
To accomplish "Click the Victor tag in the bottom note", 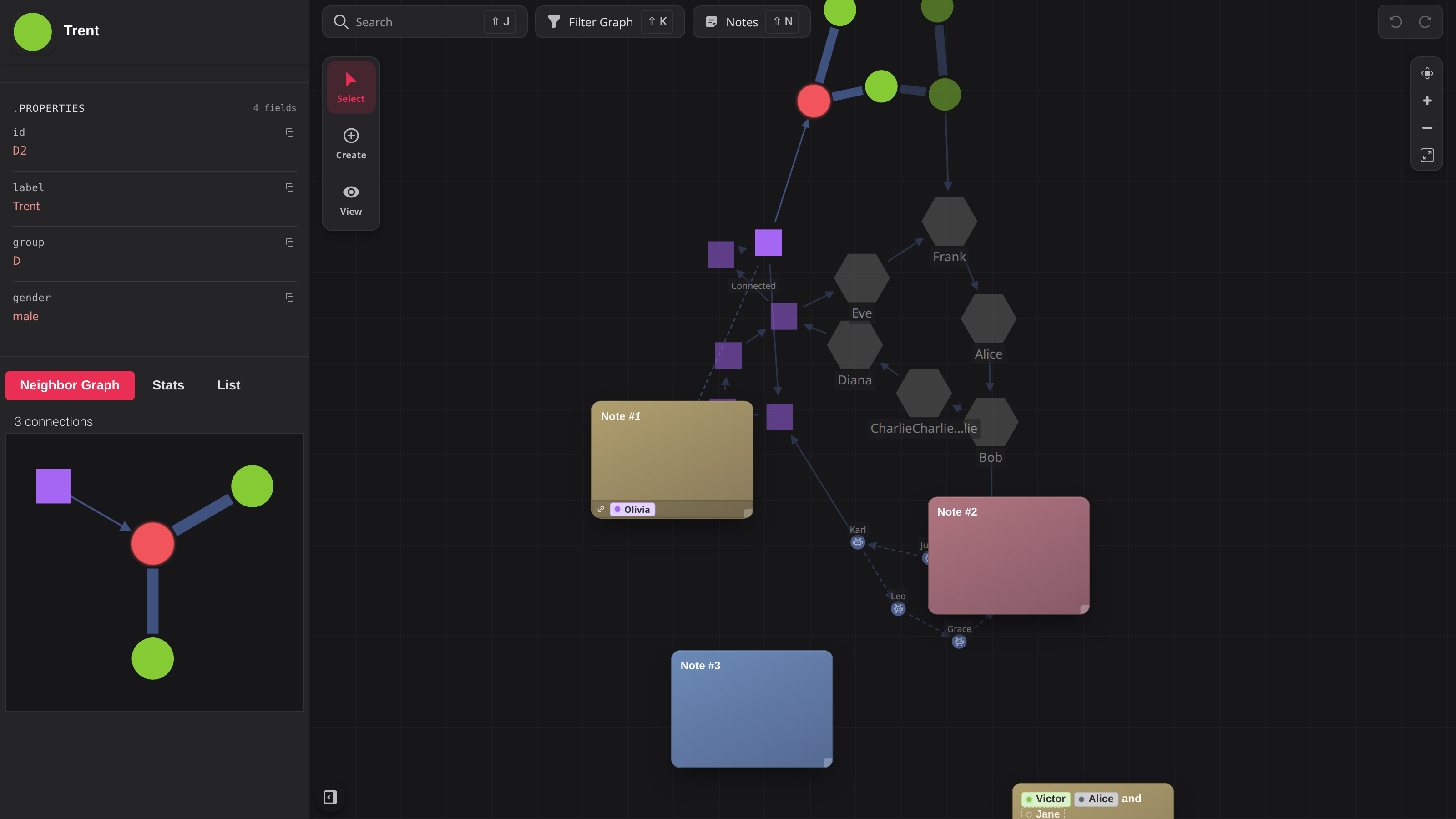I will (1046, 799).
